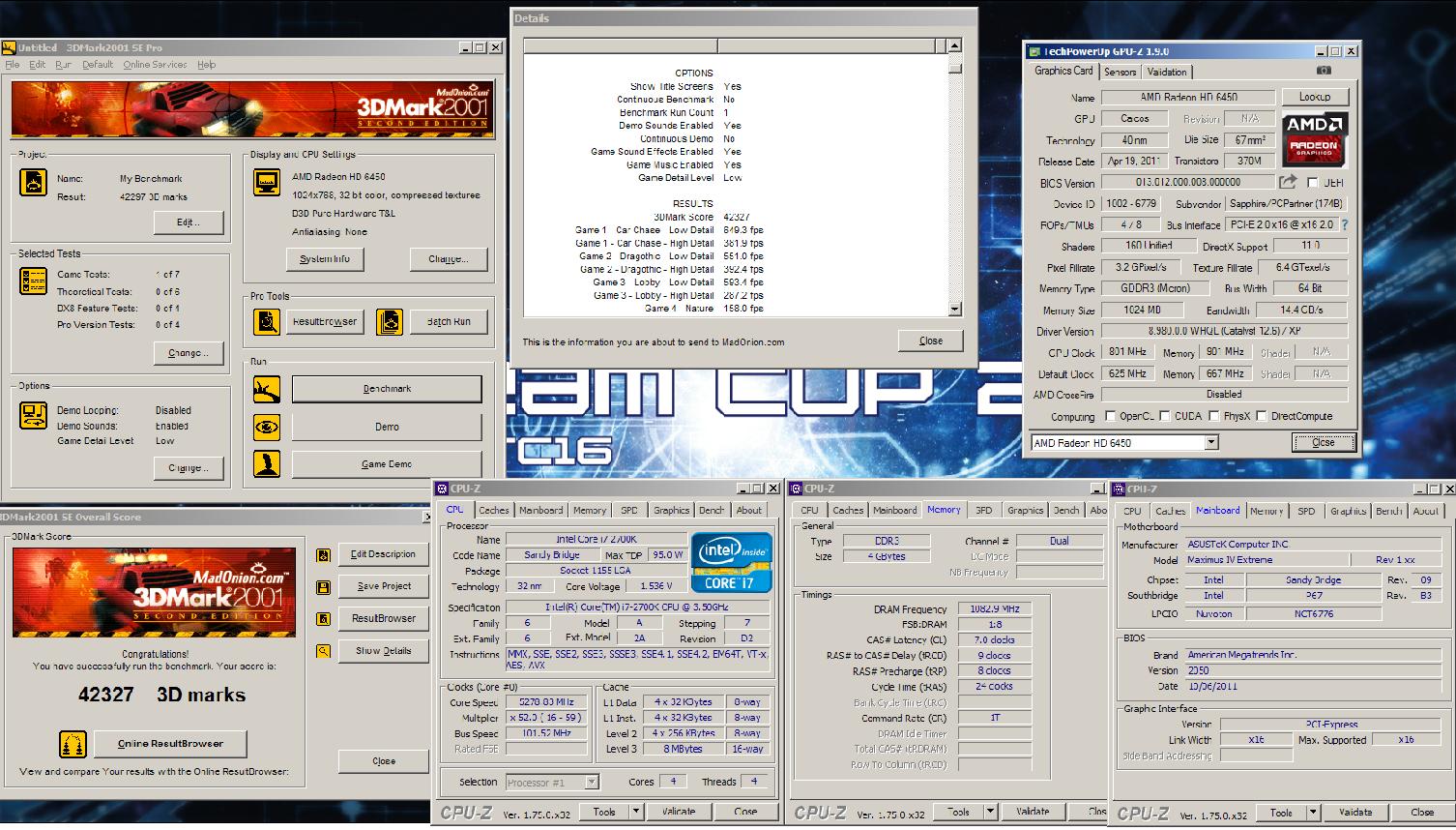Enable the CUDA checkbox in GPU-Z
The image size is (1456, 830).
(1165, 416)
